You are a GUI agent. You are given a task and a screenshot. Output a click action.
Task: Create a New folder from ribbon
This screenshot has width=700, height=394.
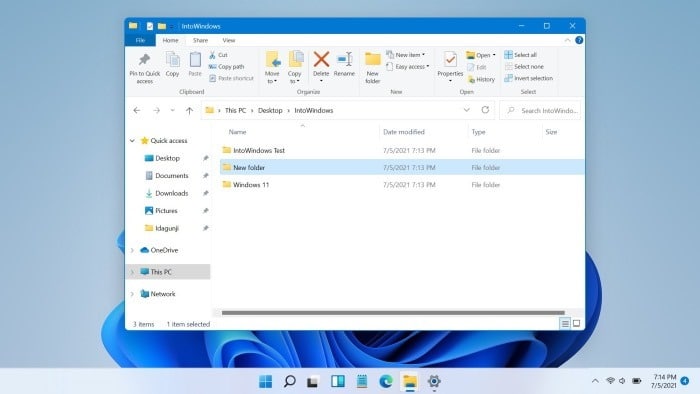[372, 67]
